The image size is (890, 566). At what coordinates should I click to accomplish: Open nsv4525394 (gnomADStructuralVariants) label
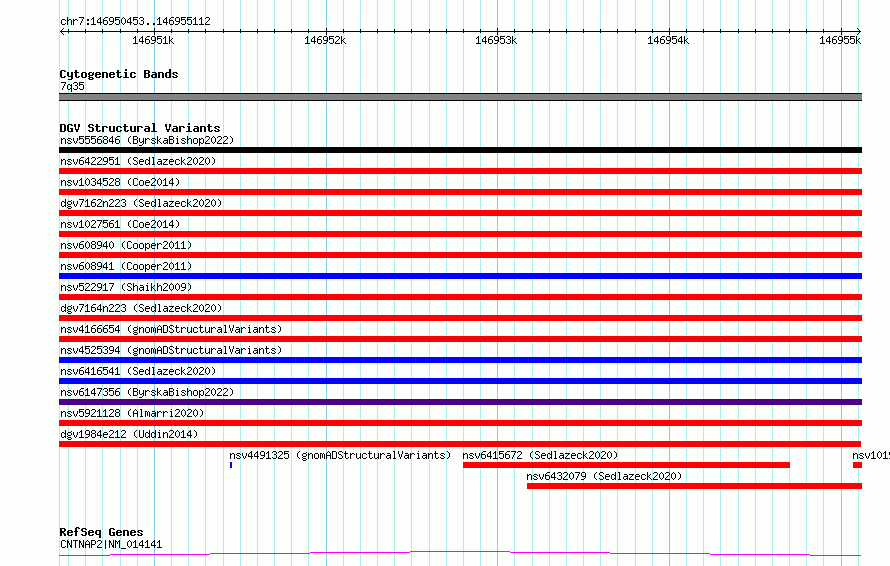tap(171, 350)
